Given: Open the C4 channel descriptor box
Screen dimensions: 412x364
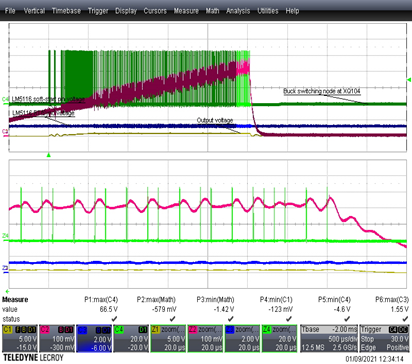Looking at the screenshot, I should [x=131, y=339].
